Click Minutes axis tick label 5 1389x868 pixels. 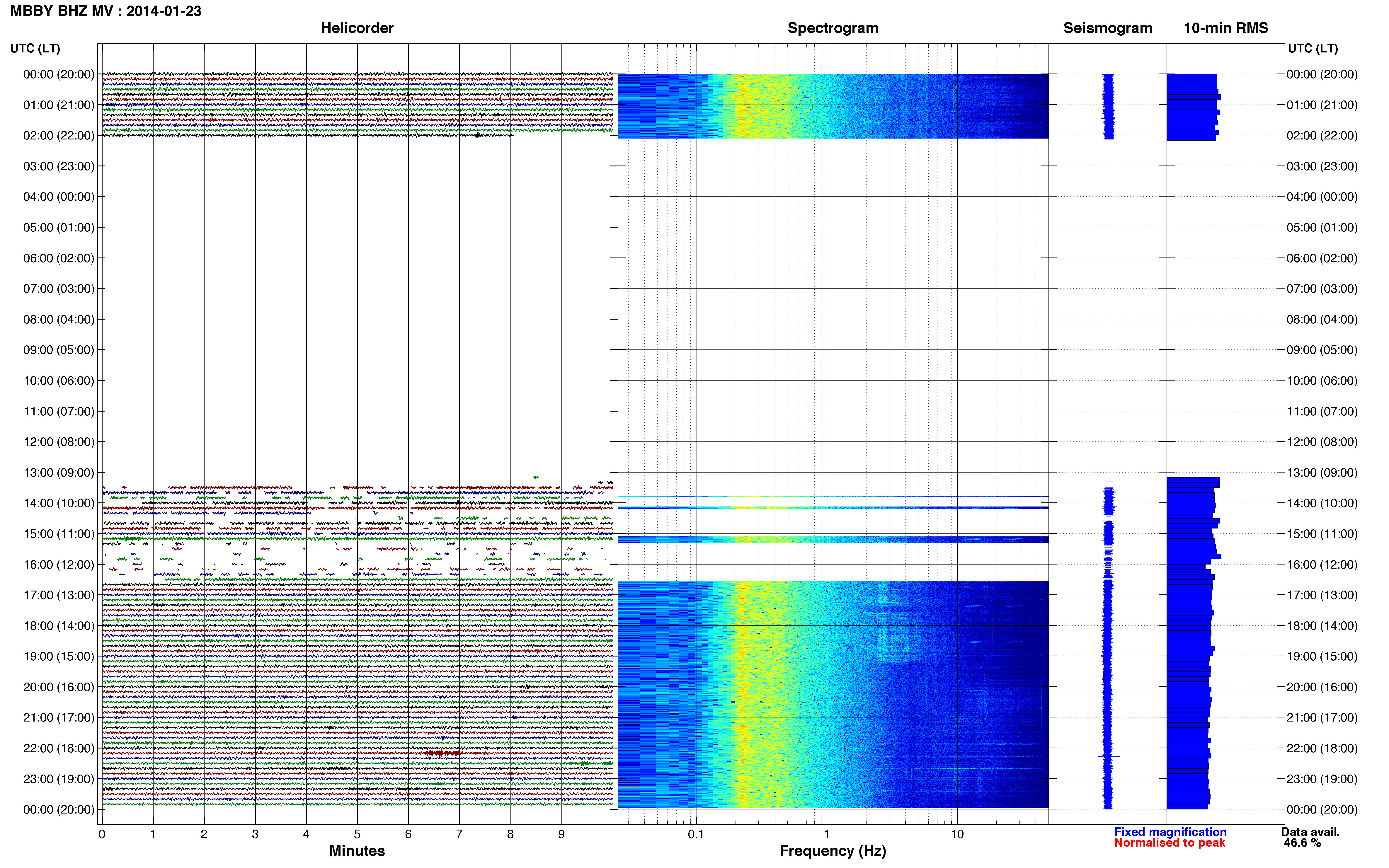357,835
